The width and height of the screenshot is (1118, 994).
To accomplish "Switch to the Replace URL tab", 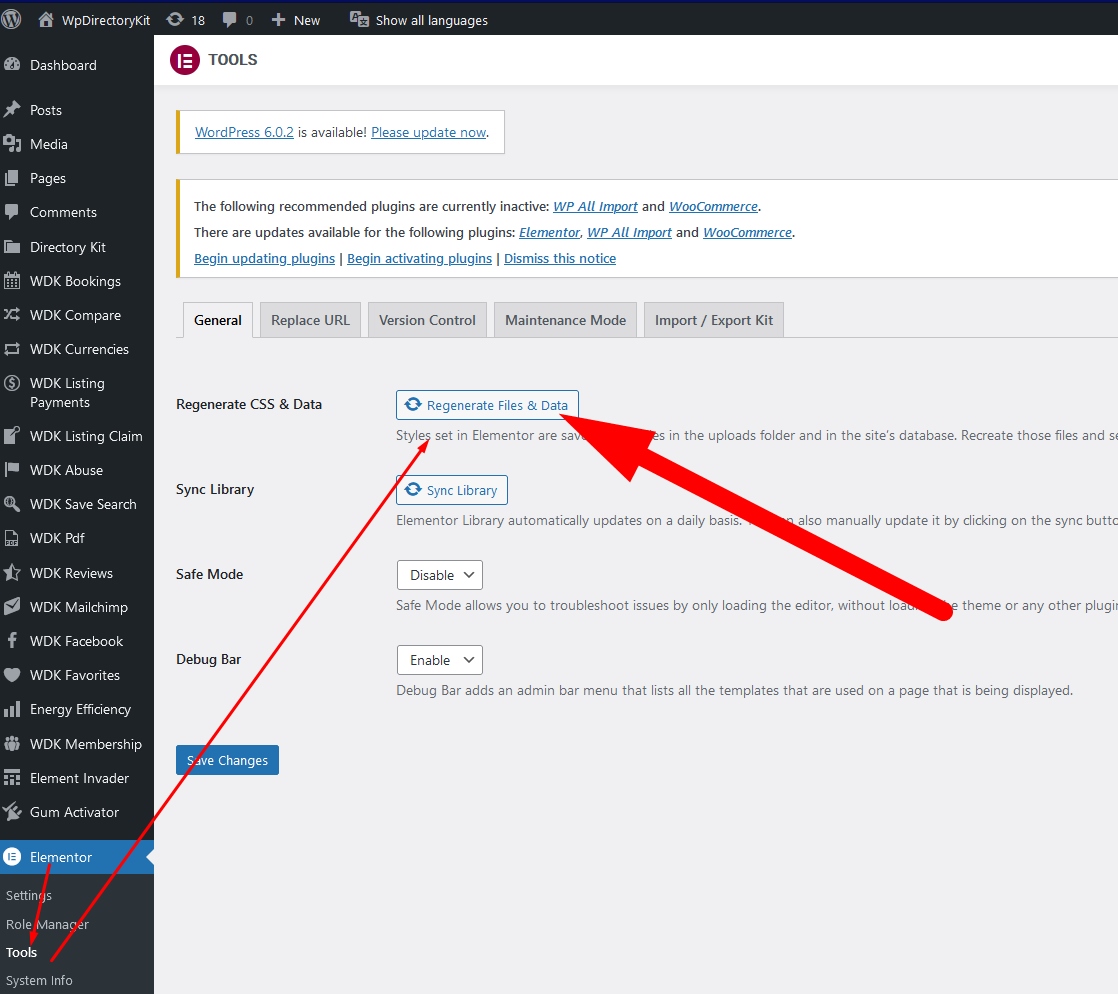I will pyautogui.click(x=310, y=320).
